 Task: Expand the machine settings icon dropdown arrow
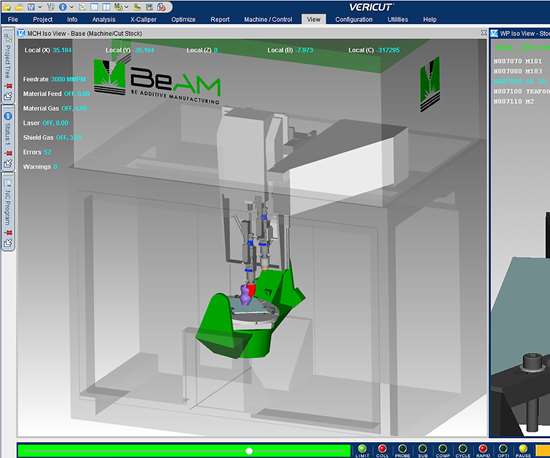pyautogui.click(x=126, y=7)
